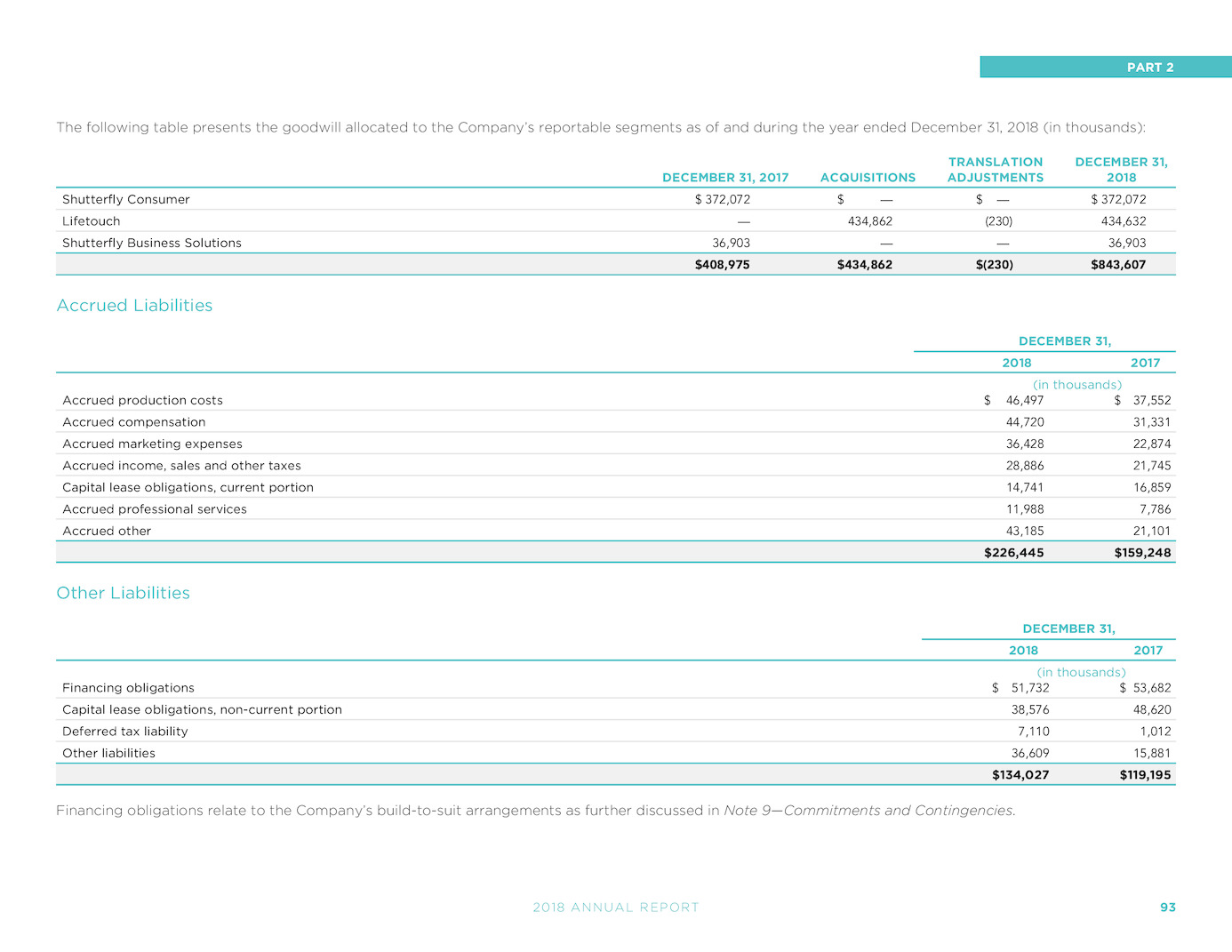1232x952 pixels.
Task: Click italic 'Note 9—Commitments and Contingencies' reference
Action: click(x=868, y=811)
